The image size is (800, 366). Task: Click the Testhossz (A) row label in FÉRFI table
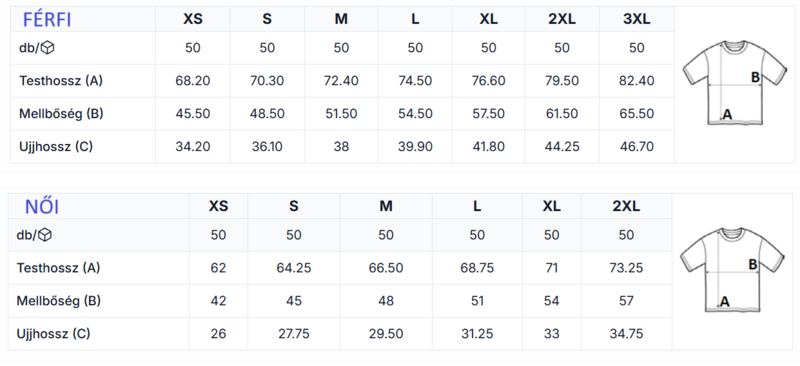pos(61,81)
